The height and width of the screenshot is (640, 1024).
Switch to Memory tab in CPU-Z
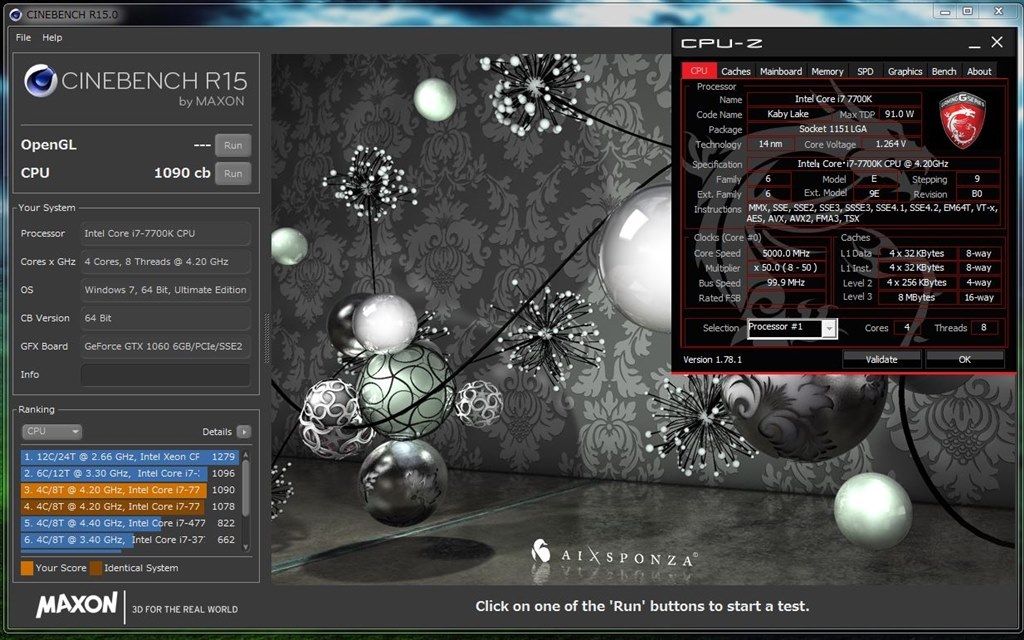tap(827, 71)
